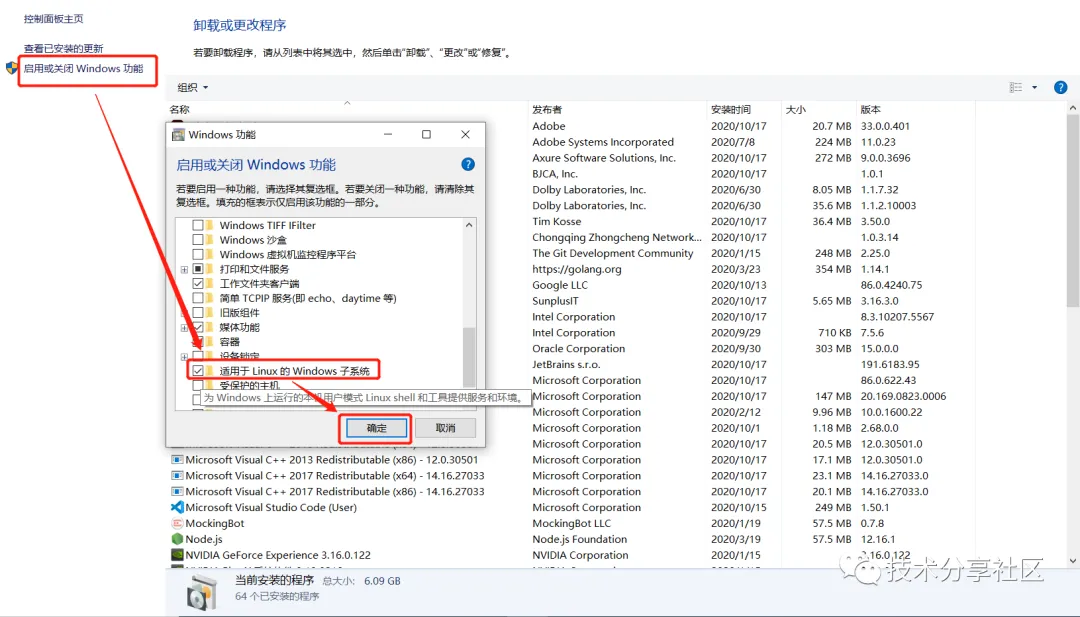Image resolution: width=1080 pixels, height=617 pixels.
Task: Click icon of Visual C++ 2017 Redistributable (x86)
Action: [x=177, y=492]
